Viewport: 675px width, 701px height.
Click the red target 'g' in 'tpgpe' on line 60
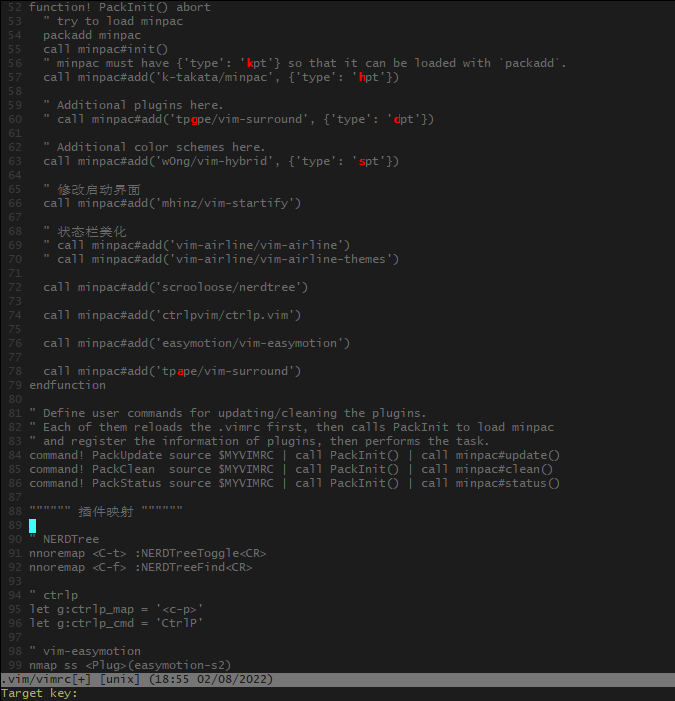(x=194, y=119)
